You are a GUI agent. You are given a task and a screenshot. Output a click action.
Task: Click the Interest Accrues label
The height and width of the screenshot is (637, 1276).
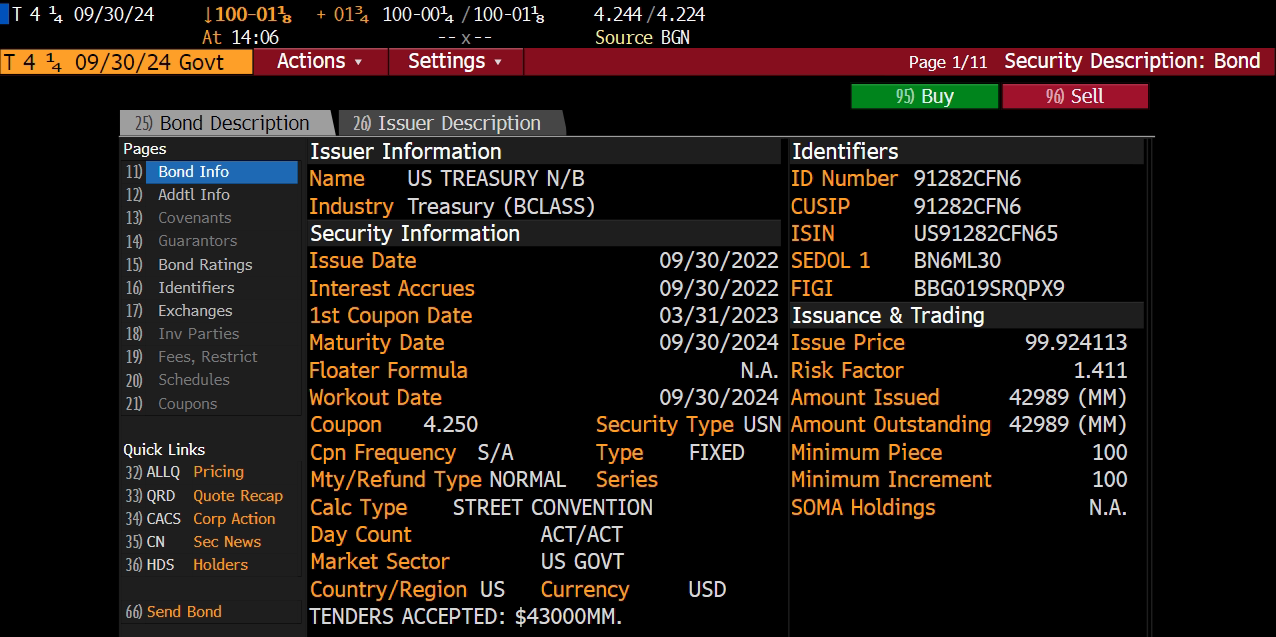[x=392, y=288]
